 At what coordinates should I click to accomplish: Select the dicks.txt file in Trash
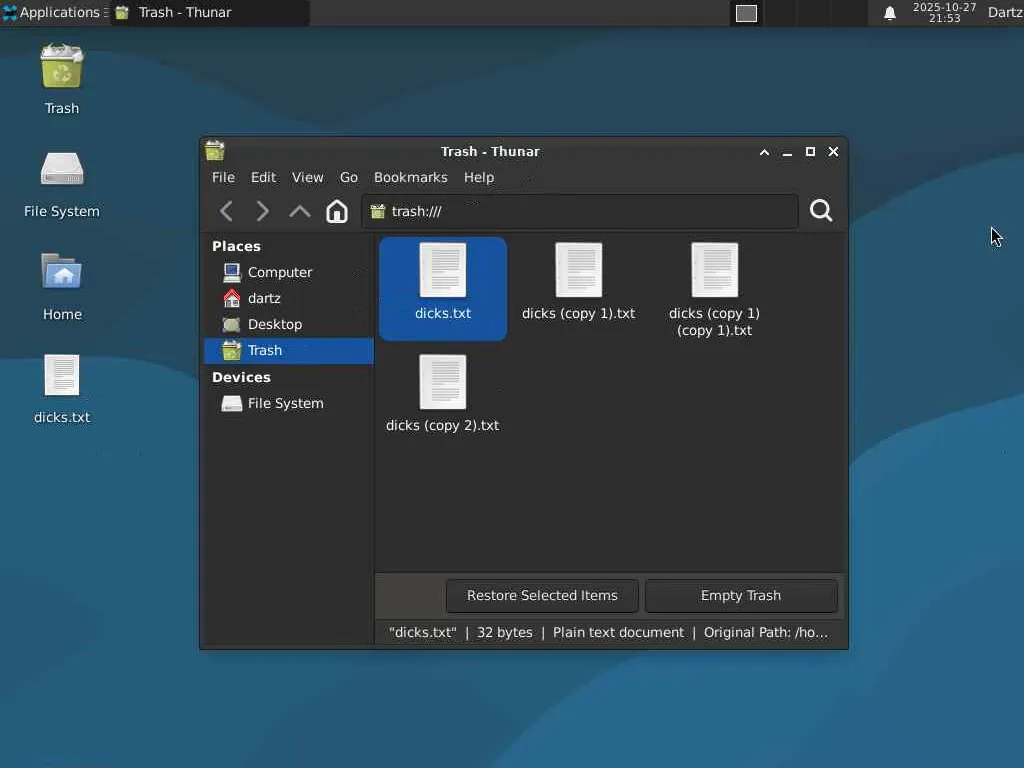click(443, 288)
